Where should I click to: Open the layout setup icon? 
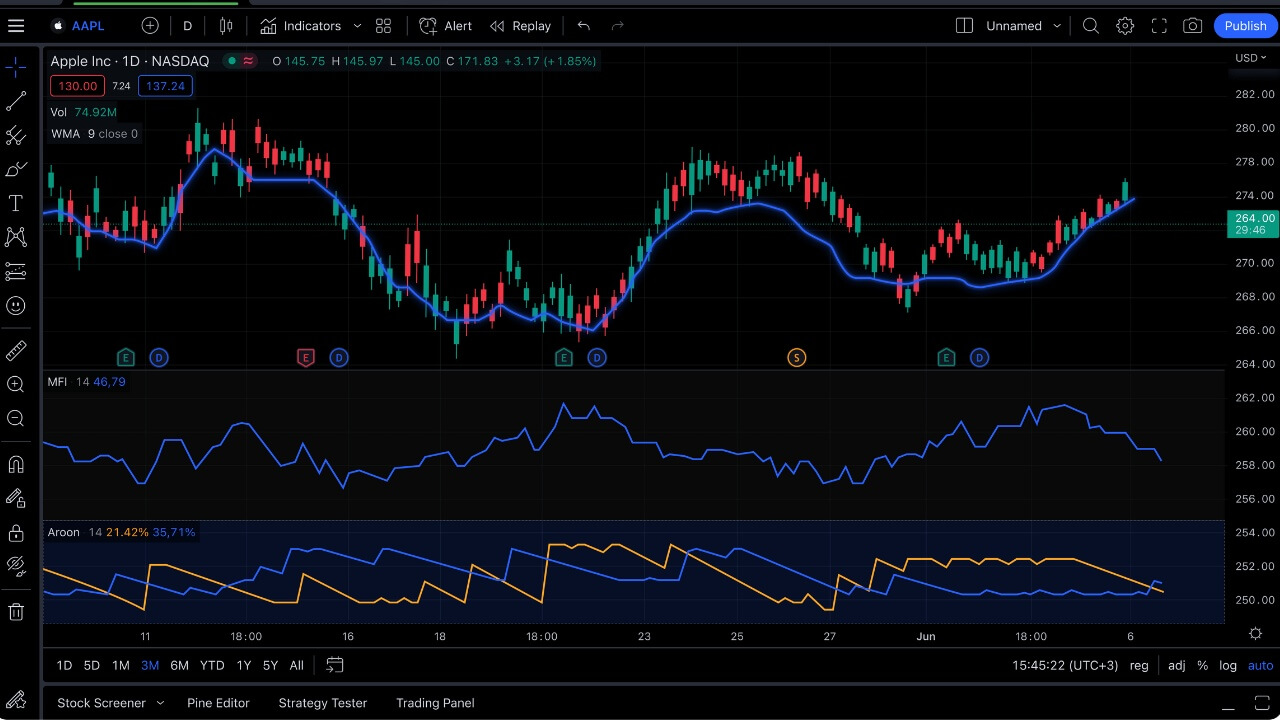coord(964,26)
